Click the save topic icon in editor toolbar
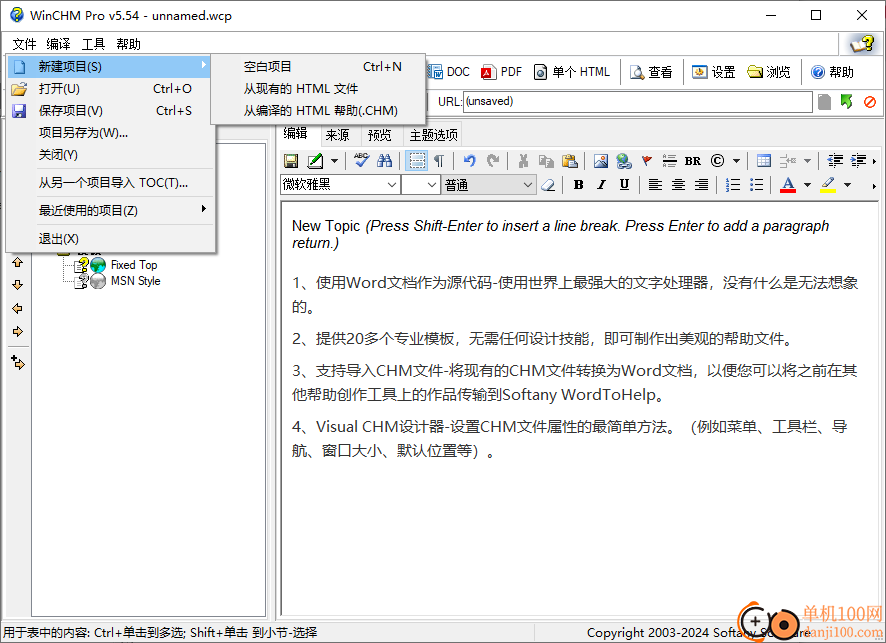 click(x=291, y=161)
